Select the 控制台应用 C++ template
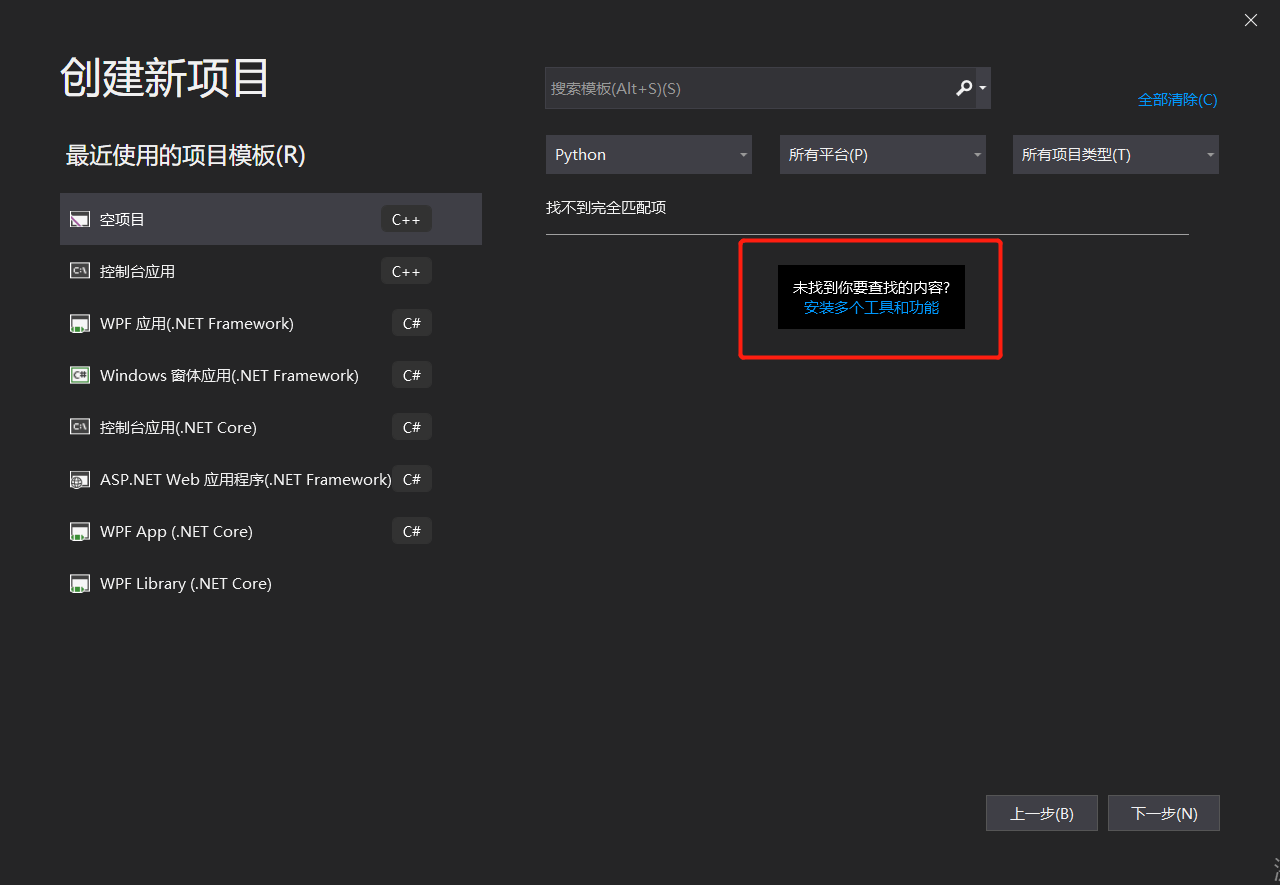The width and height of the screenshot is (1280, 885). (271, 271)
